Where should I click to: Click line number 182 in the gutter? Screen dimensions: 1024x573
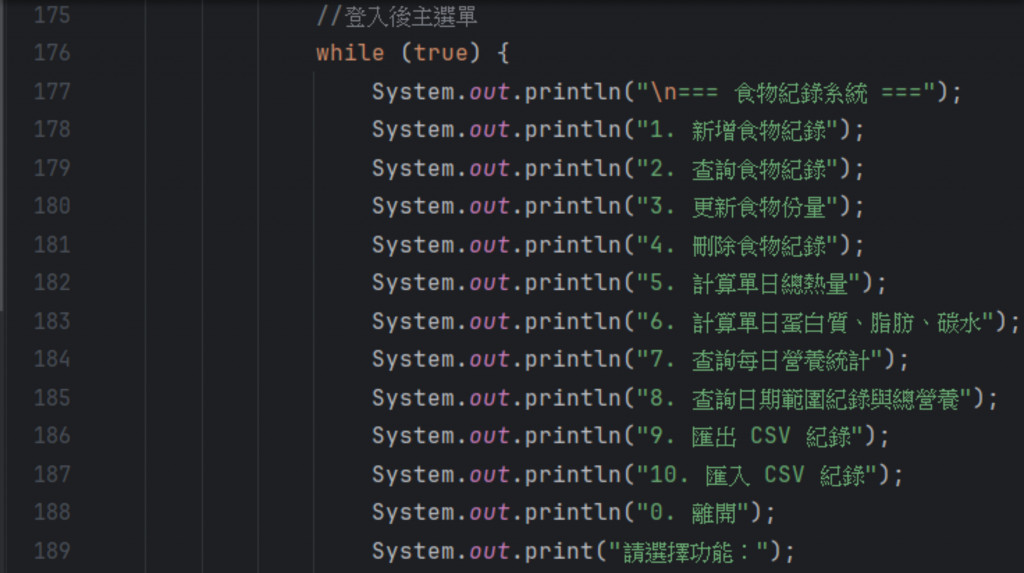[x=52, y=282]
